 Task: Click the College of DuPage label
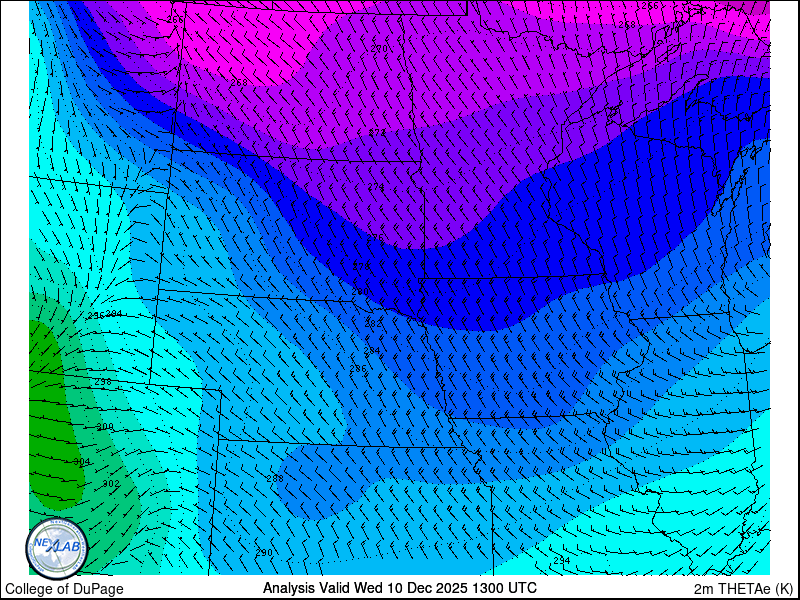pos(64,589)
